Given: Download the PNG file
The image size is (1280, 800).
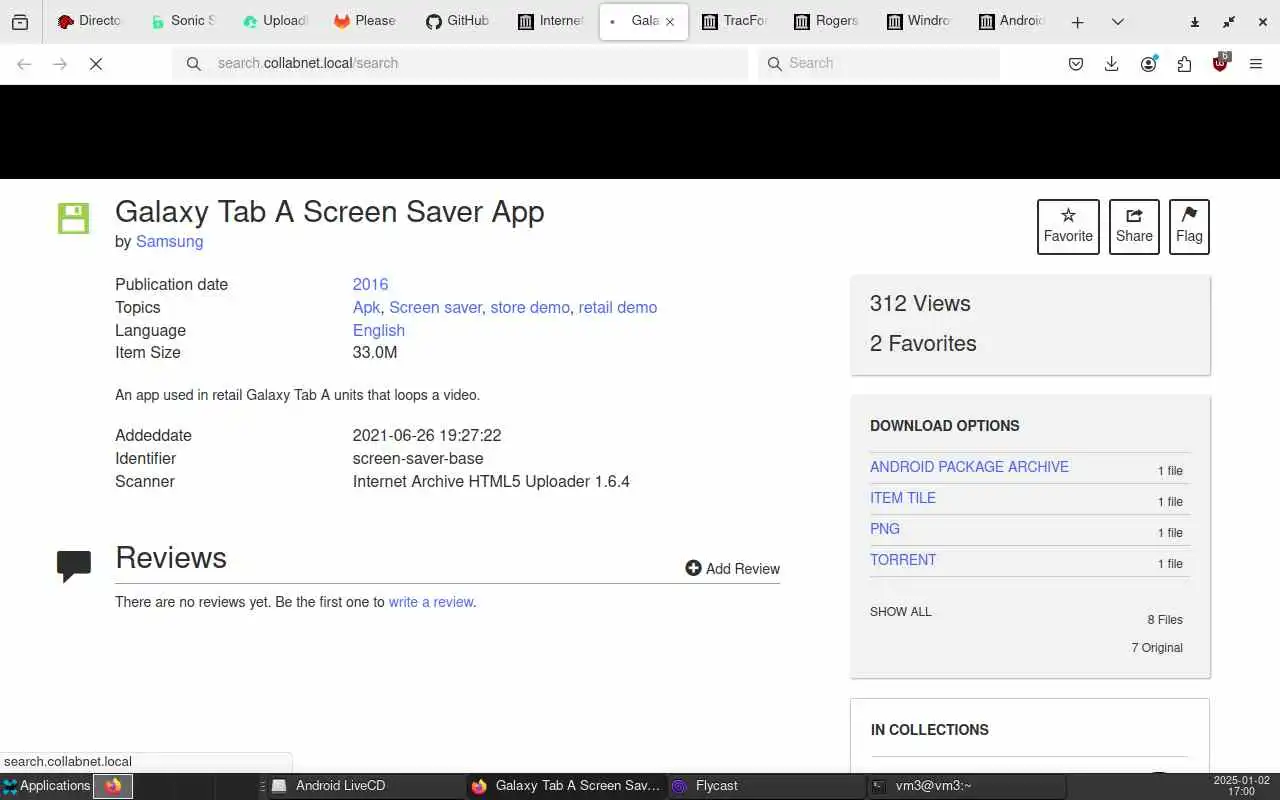Looking at the screenshot, I should [885, 529].
